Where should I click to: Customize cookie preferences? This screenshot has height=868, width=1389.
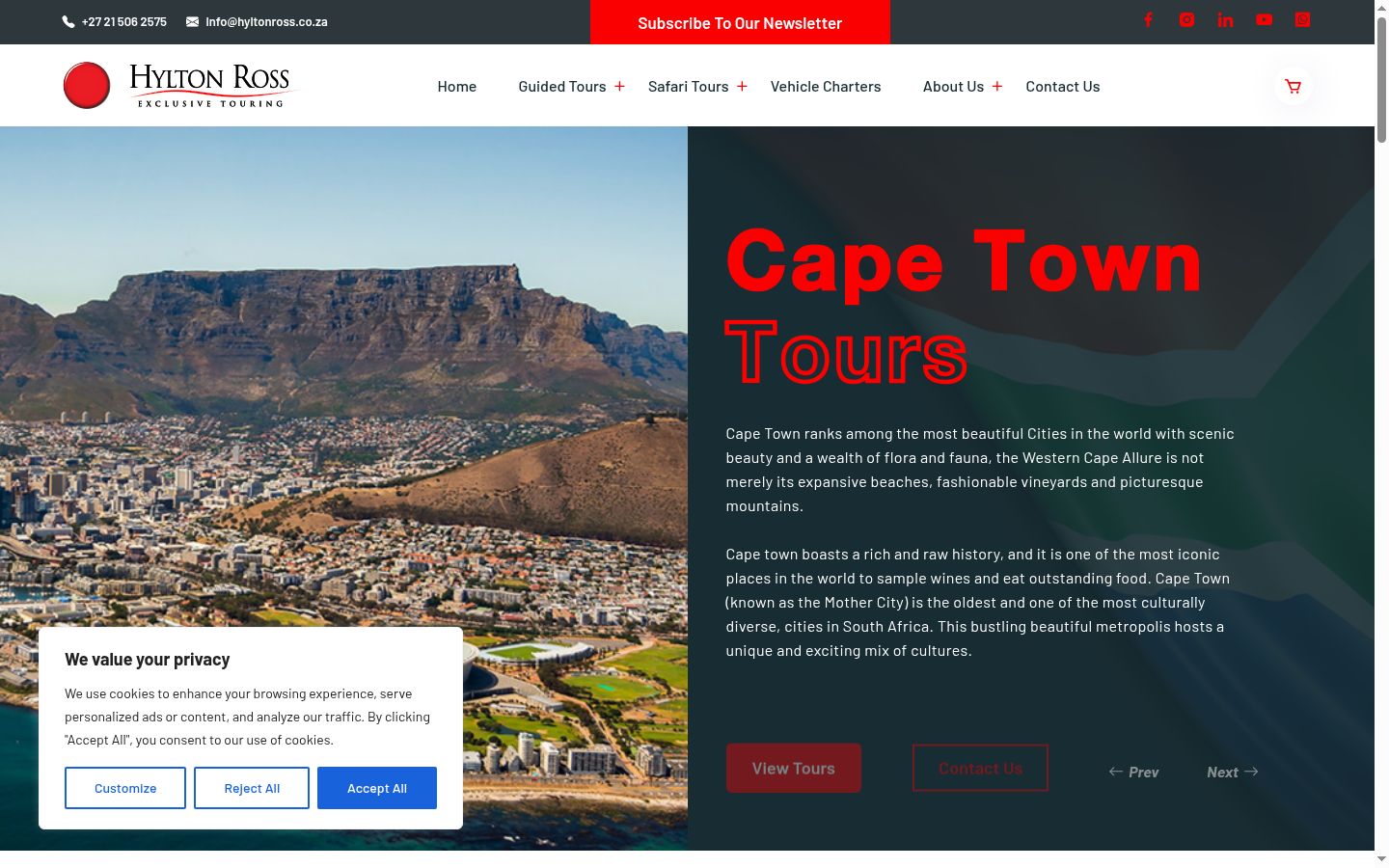(x=125, y=788)
